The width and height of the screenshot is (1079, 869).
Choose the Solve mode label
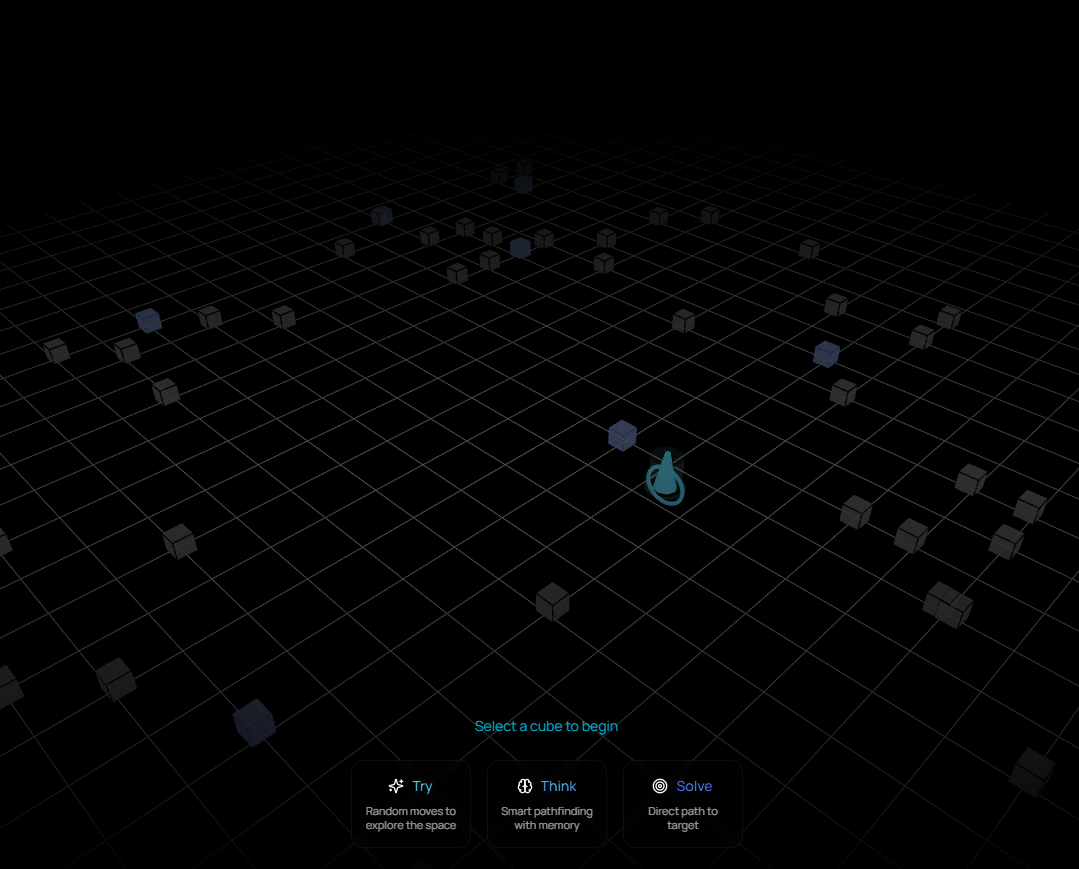tap(694, 786)
